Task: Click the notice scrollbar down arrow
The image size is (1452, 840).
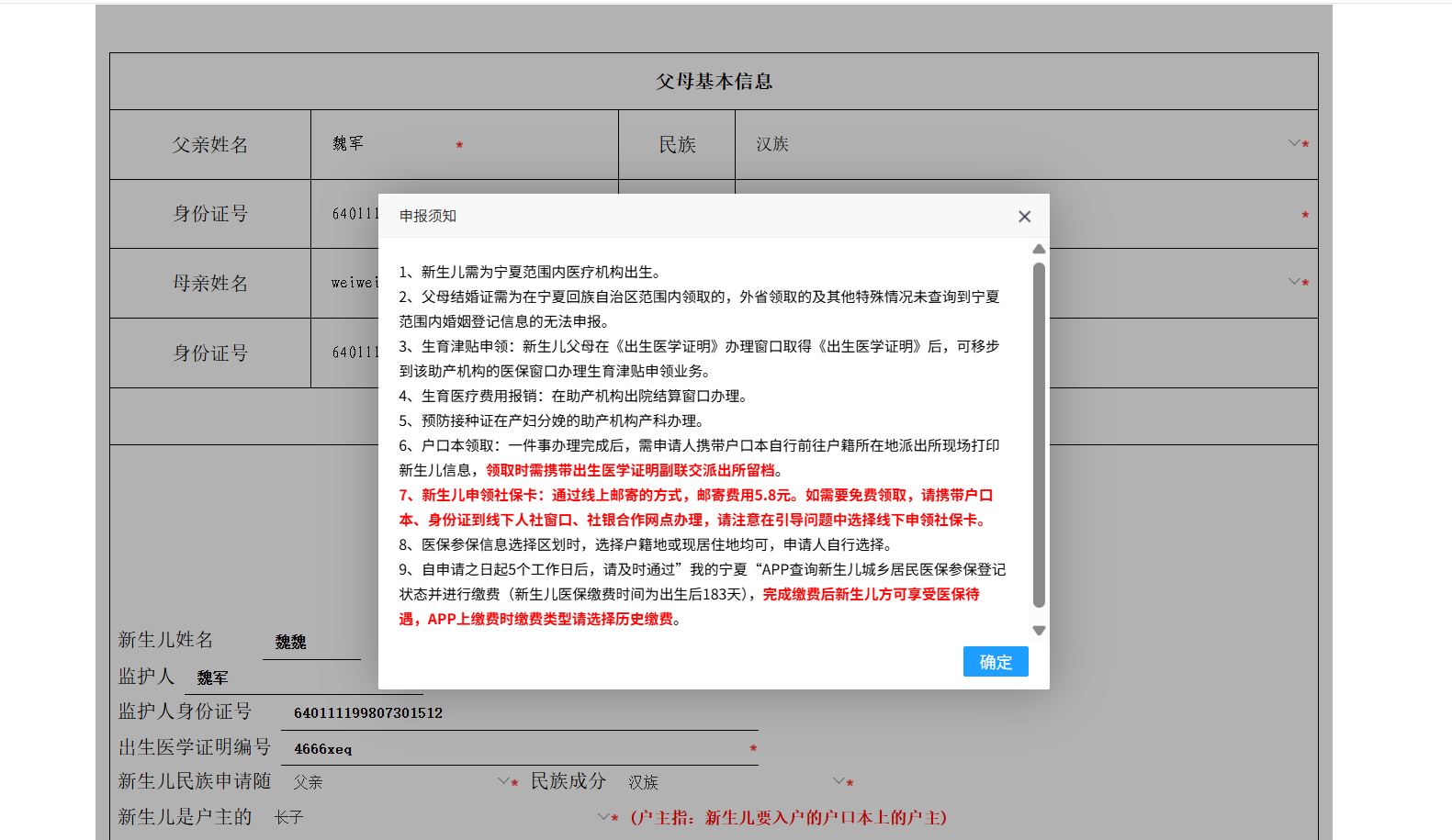Action: [x=1039, y=631]
